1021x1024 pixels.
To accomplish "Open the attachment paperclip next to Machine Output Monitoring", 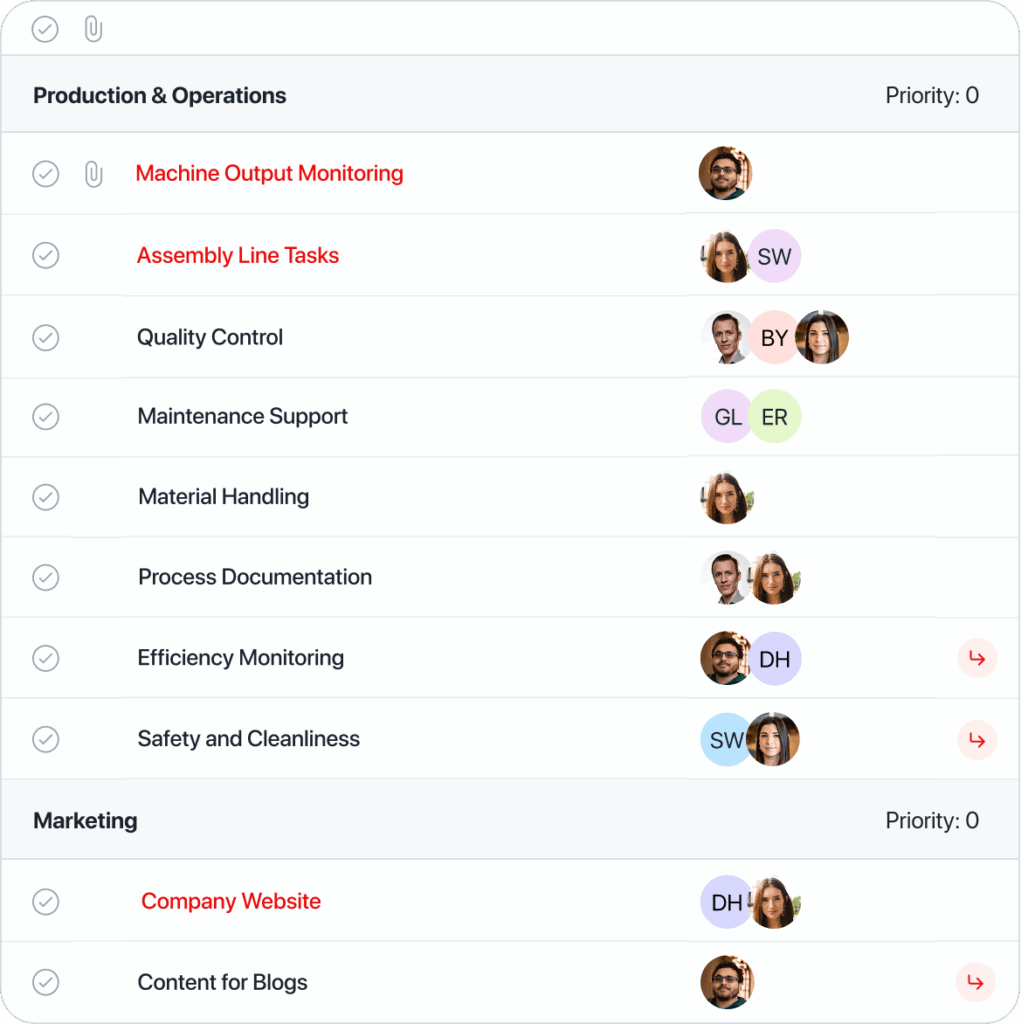I will [x=93, y=173].
